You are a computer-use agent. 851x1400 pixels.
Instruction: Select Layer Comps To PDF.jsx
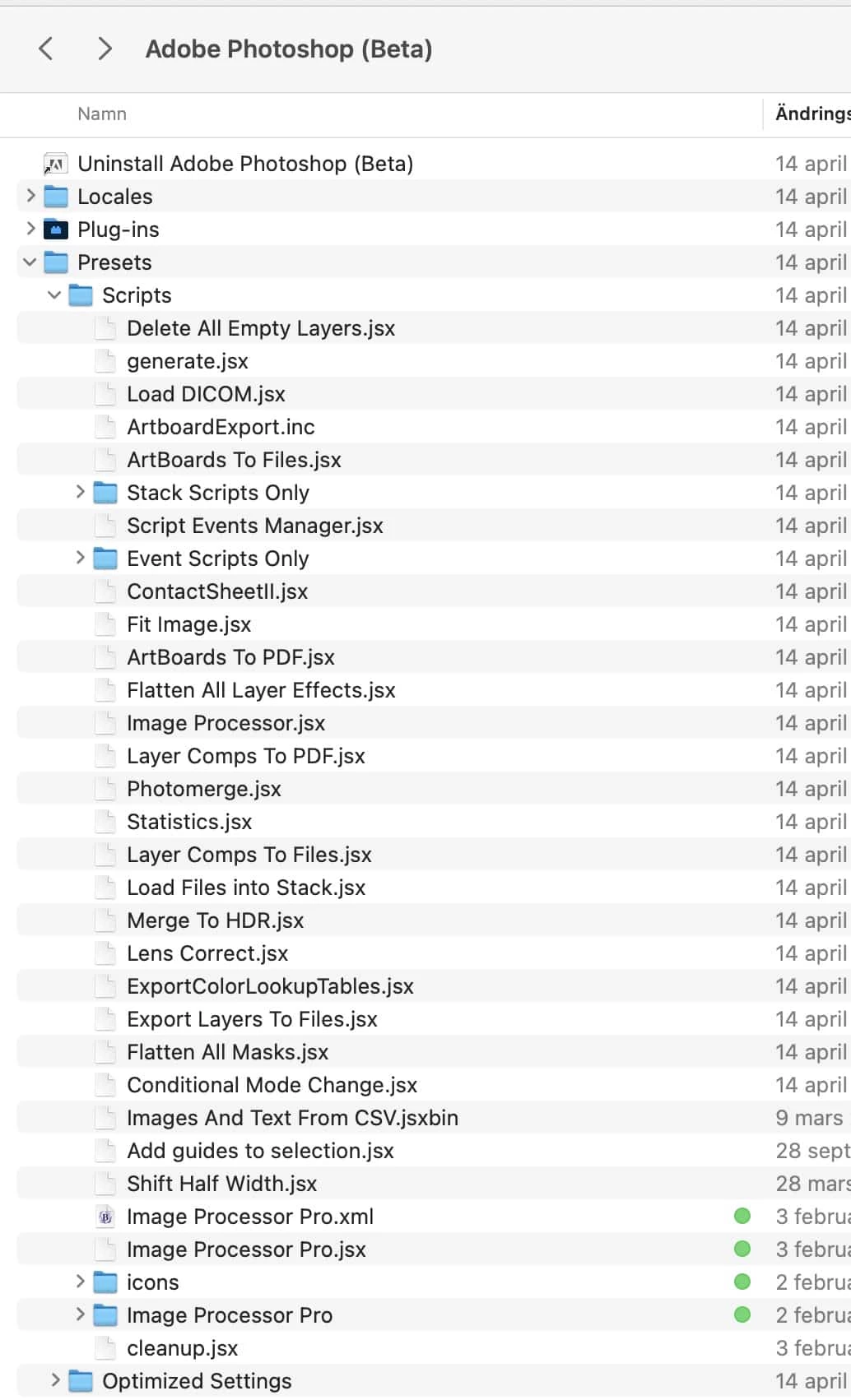[x=246, y=756]
